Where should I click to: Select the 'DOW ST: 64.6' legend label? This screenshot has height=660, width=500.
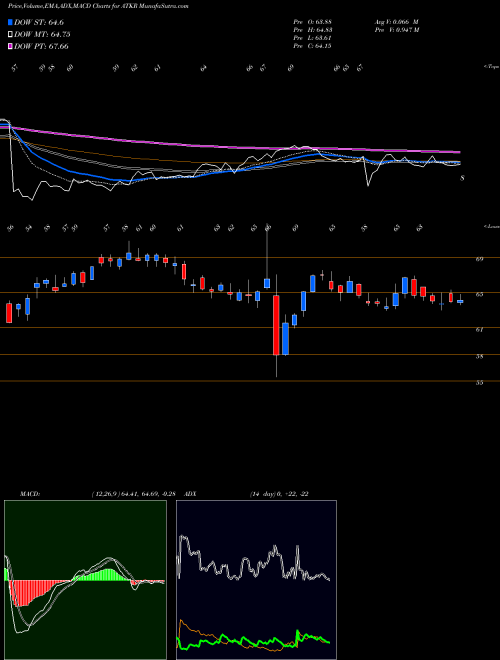(39, 22)
